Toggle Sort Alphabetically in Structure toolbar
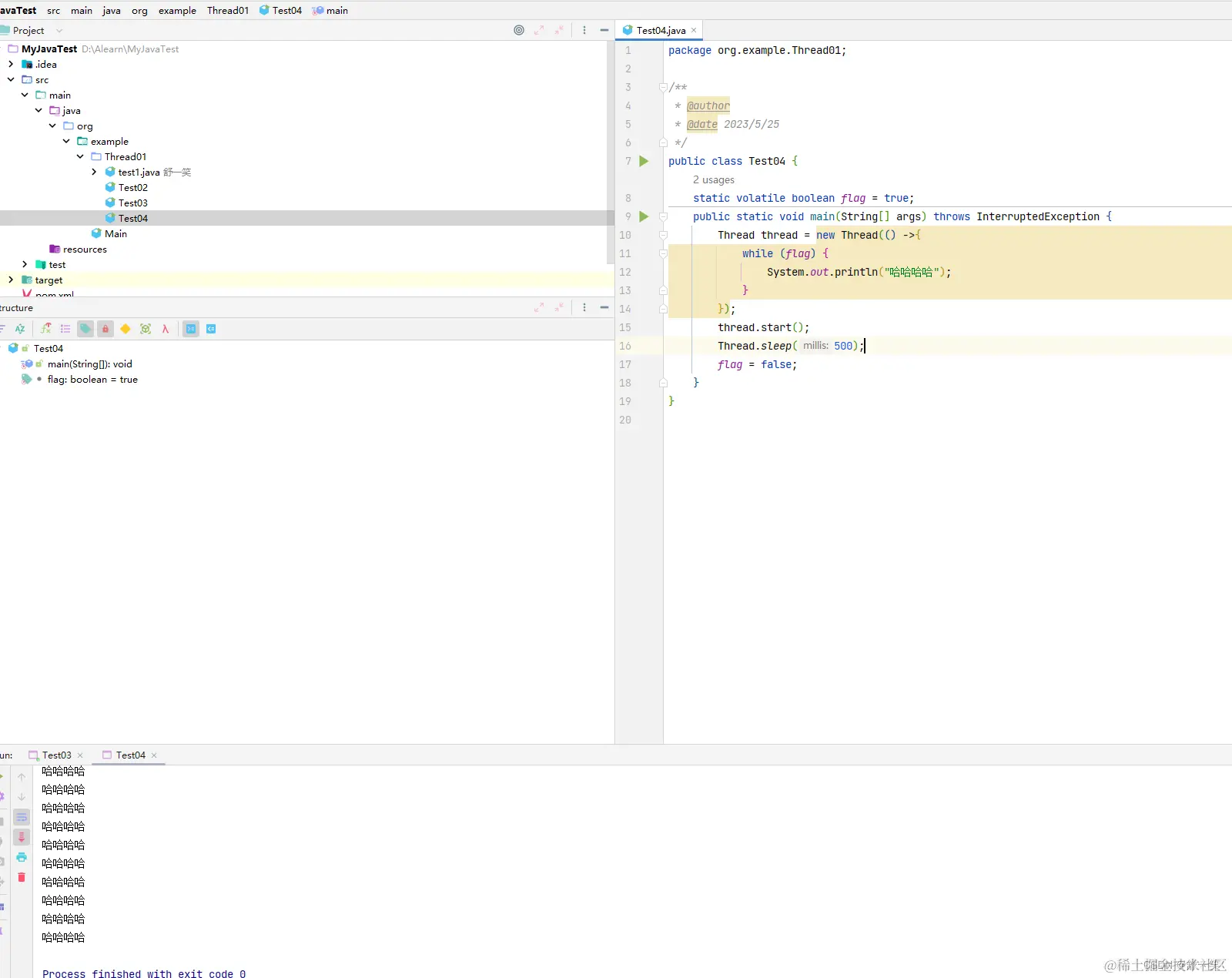 (20, 329)
